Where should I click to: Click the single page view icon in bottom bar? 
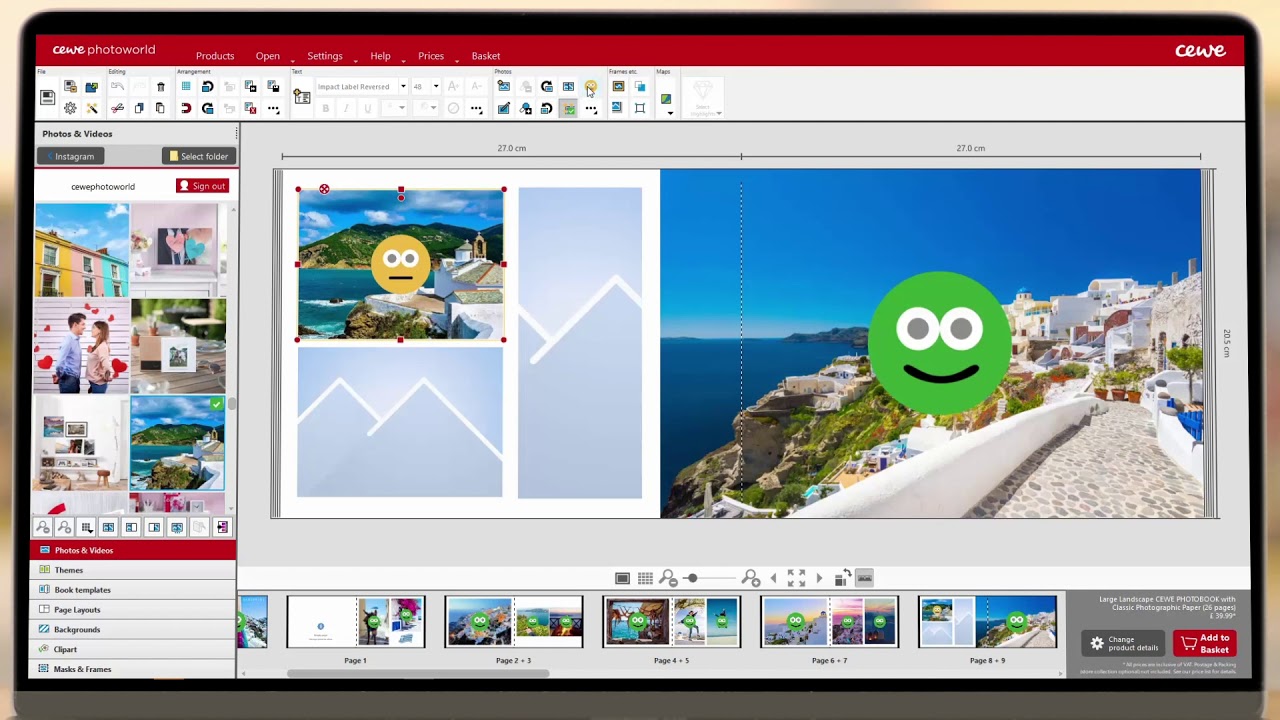coord(622,578)
